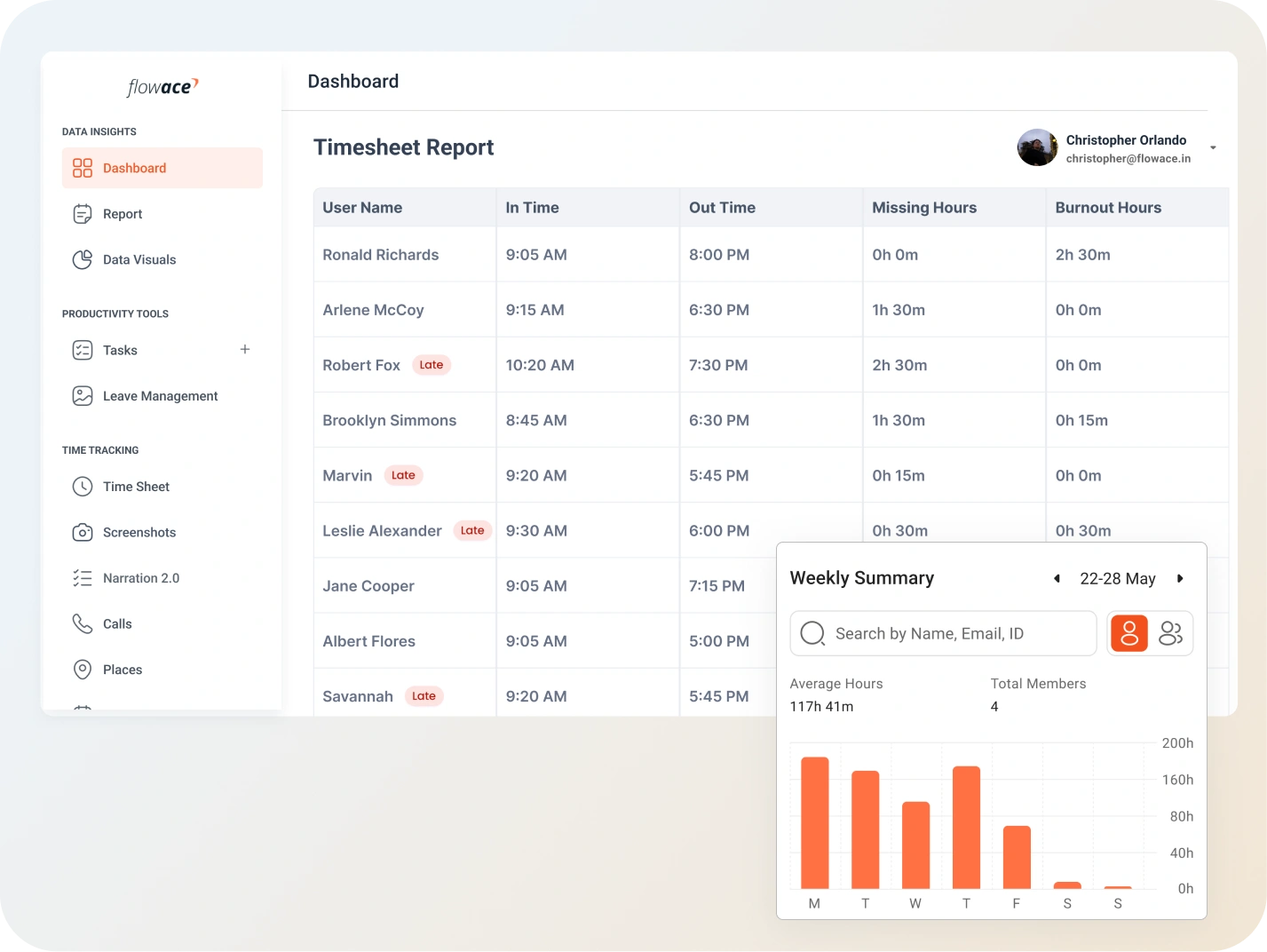The image size is (1267, 952).
Task: Expand Tasks with the plus button
Action: [x=245, y=350]
